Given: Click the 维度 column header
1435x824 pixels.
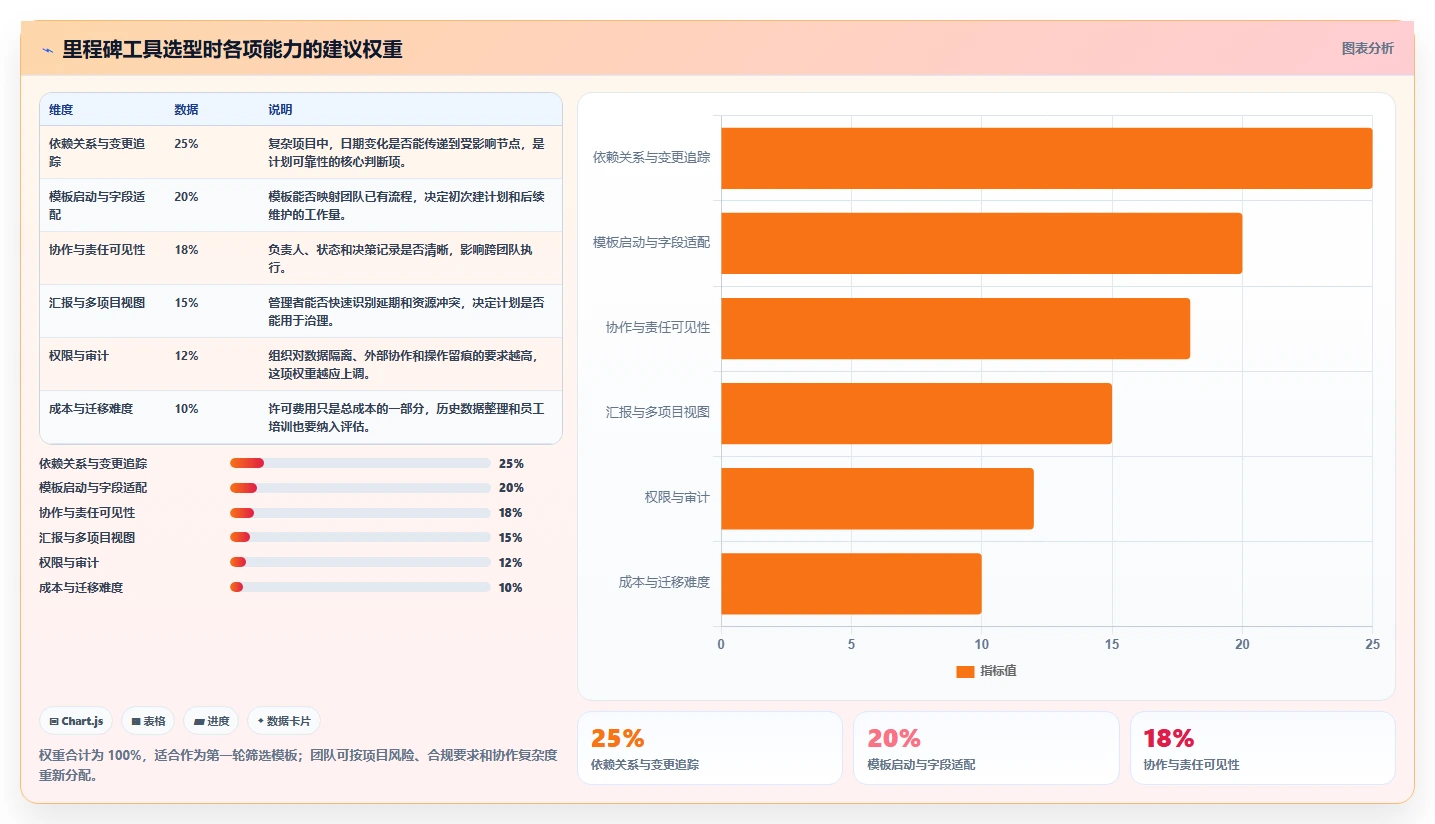Looking at the screenshot, I should pos(61,110).
